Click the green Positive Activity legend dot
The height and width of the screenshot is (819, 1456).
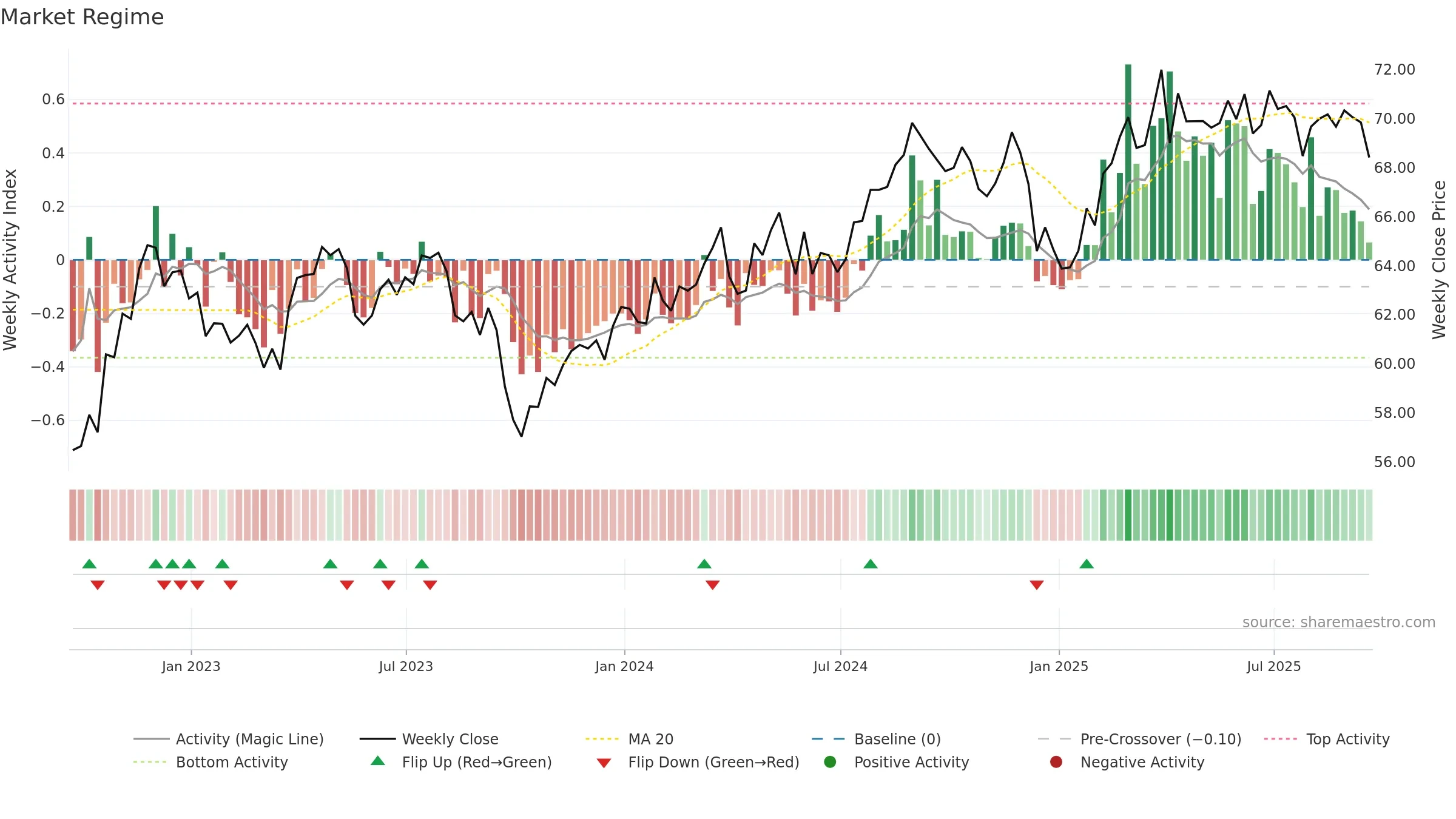coord(830,761)
